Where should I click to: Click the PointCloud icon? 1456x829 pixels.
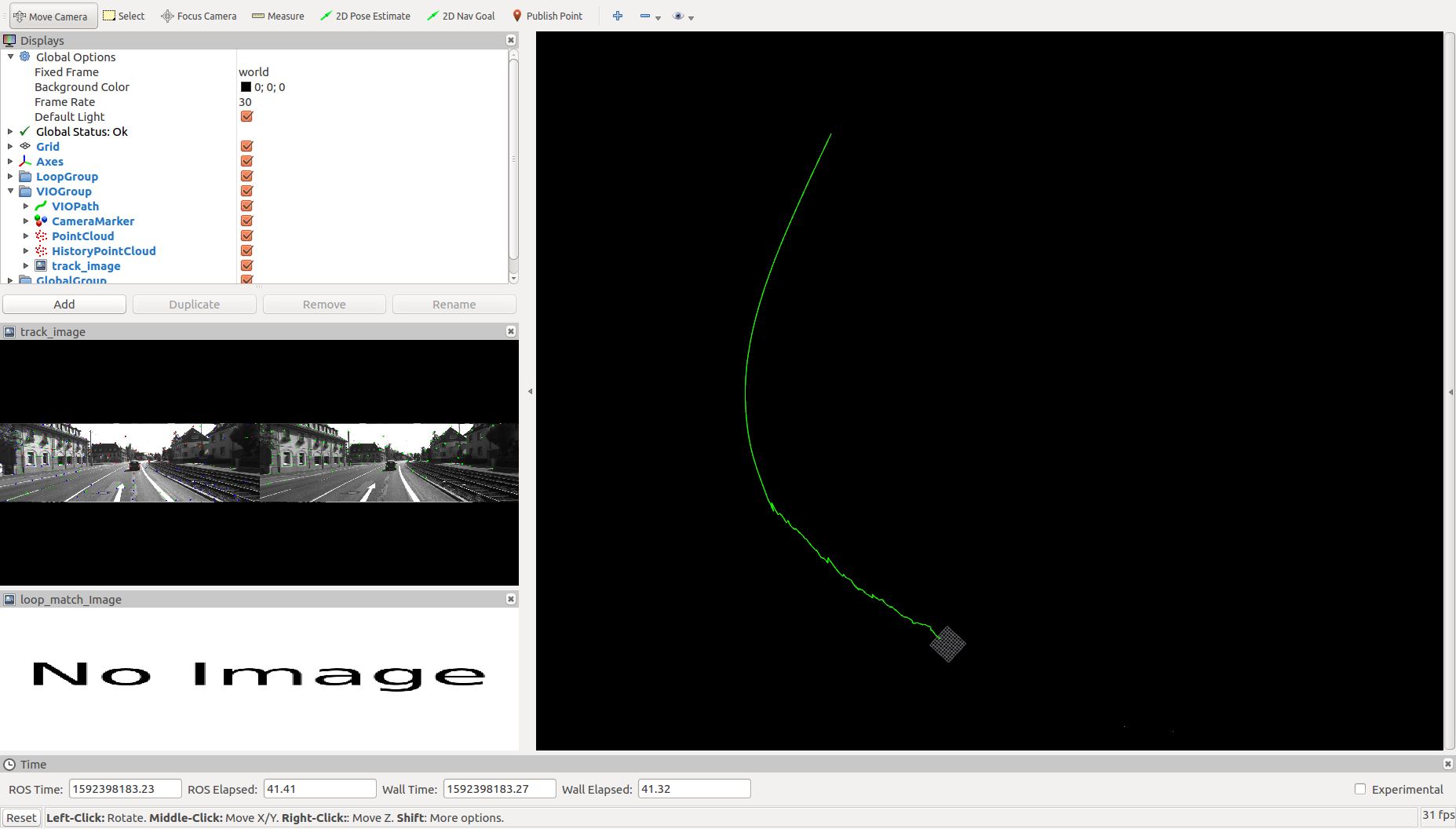tap(41, 236)
